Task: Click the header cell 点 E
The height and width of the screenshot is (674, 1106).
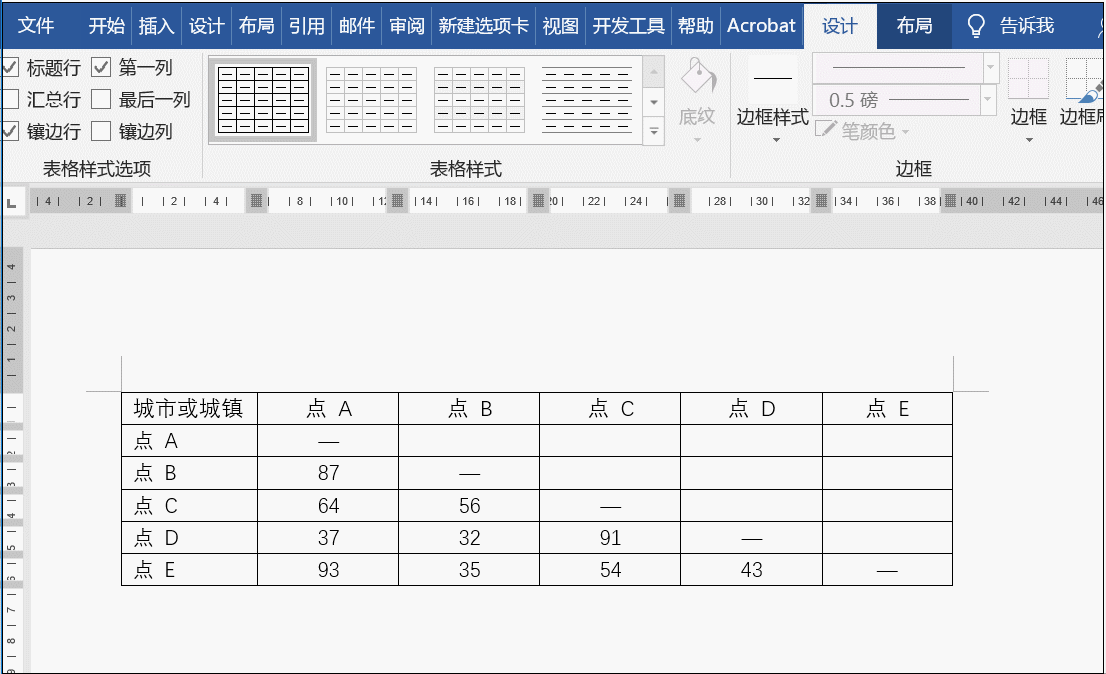Action: pos(887,408)
